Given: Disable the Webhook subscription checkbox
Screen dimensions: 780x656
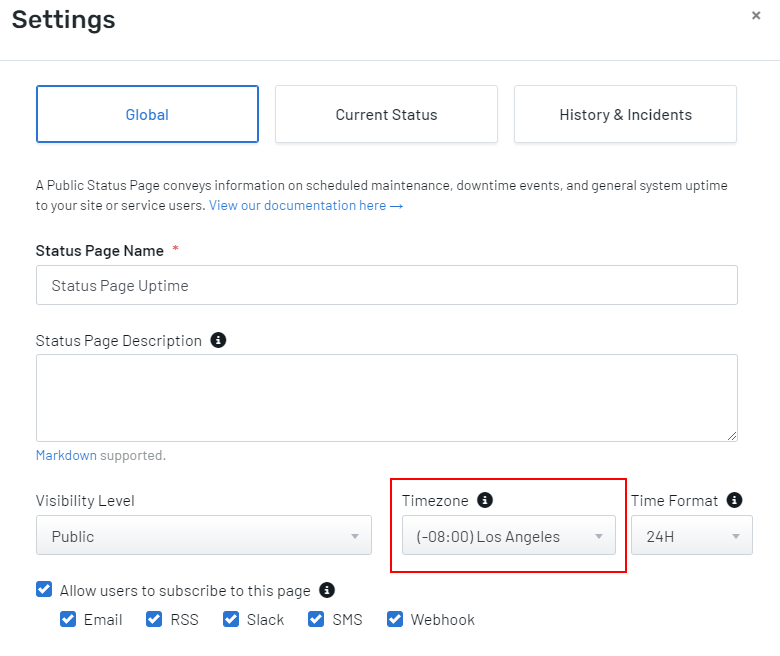Looking at the screenshot, I should (395, 619).
